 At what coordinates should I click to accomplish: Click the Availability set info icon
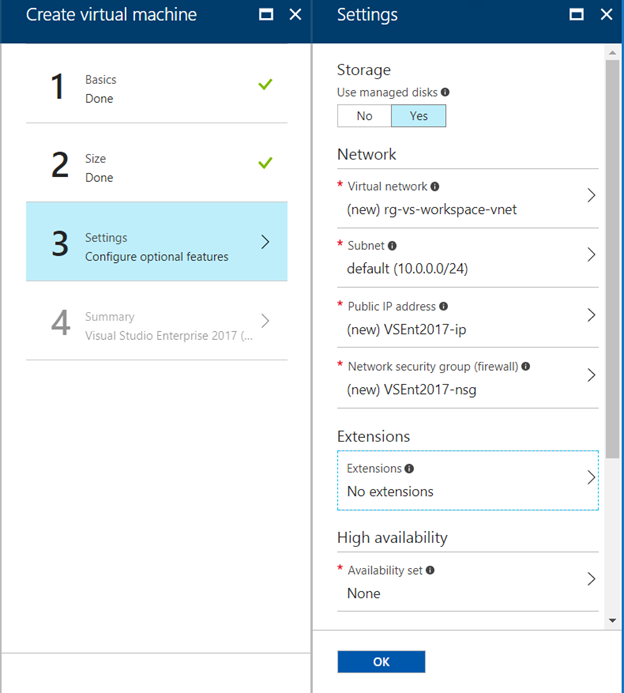430,570
